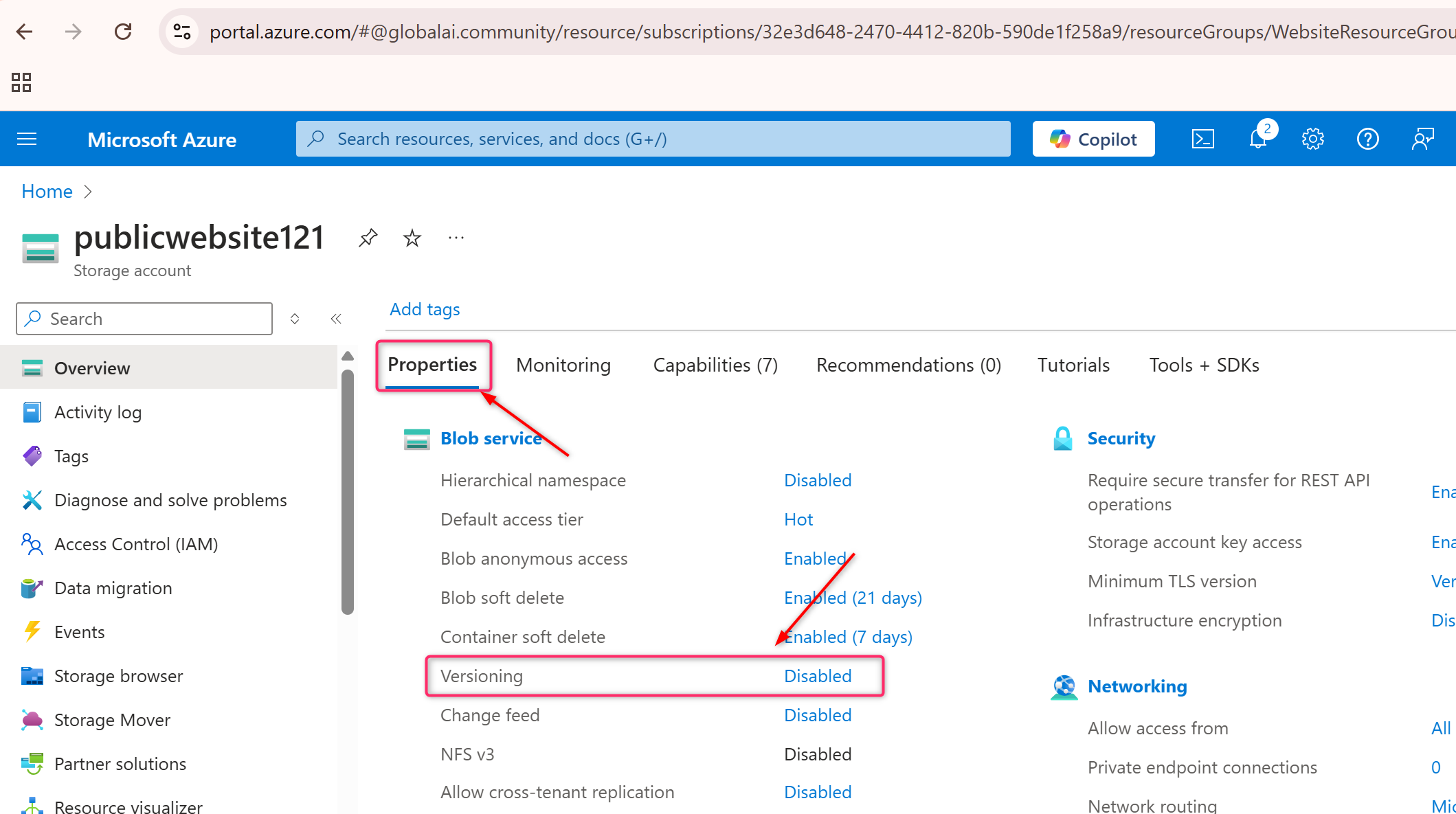Click the browser address bar URL
The image size is (1456, 814).
pyautogui.click(x=831, y=32)
